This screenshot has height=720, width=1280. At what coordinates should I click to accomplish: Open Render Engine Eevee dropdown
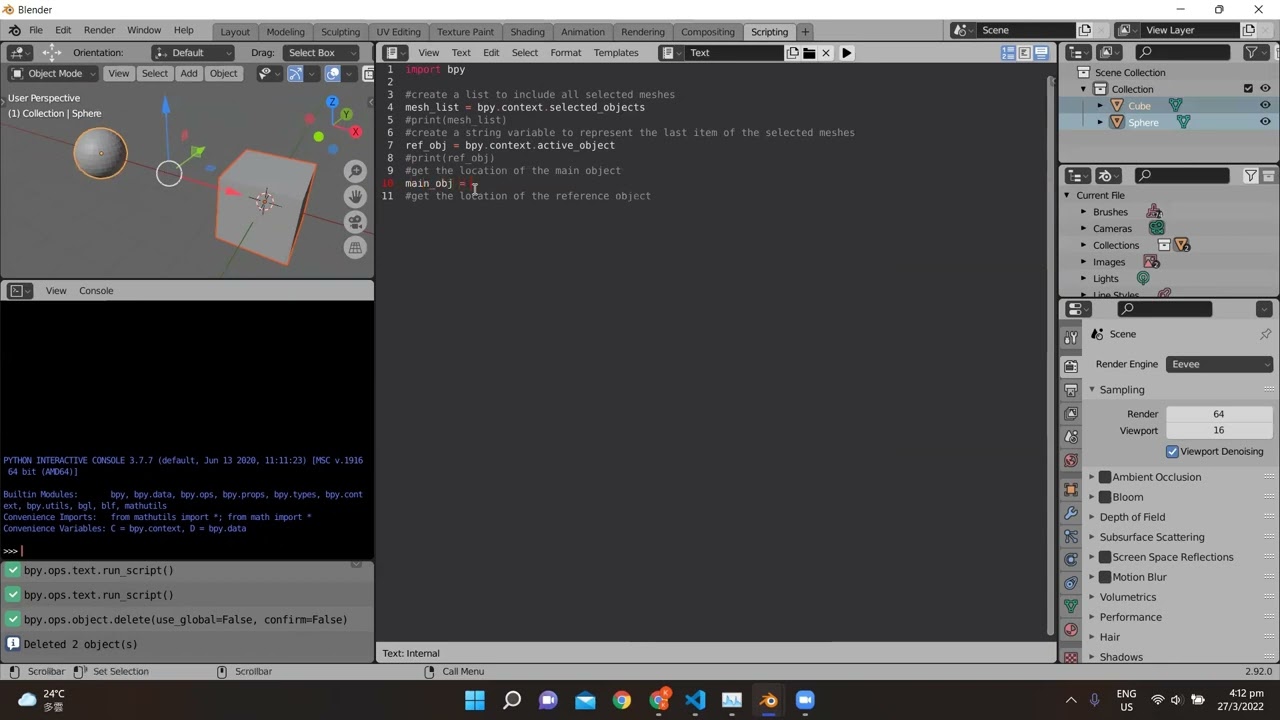[1219, 364]
